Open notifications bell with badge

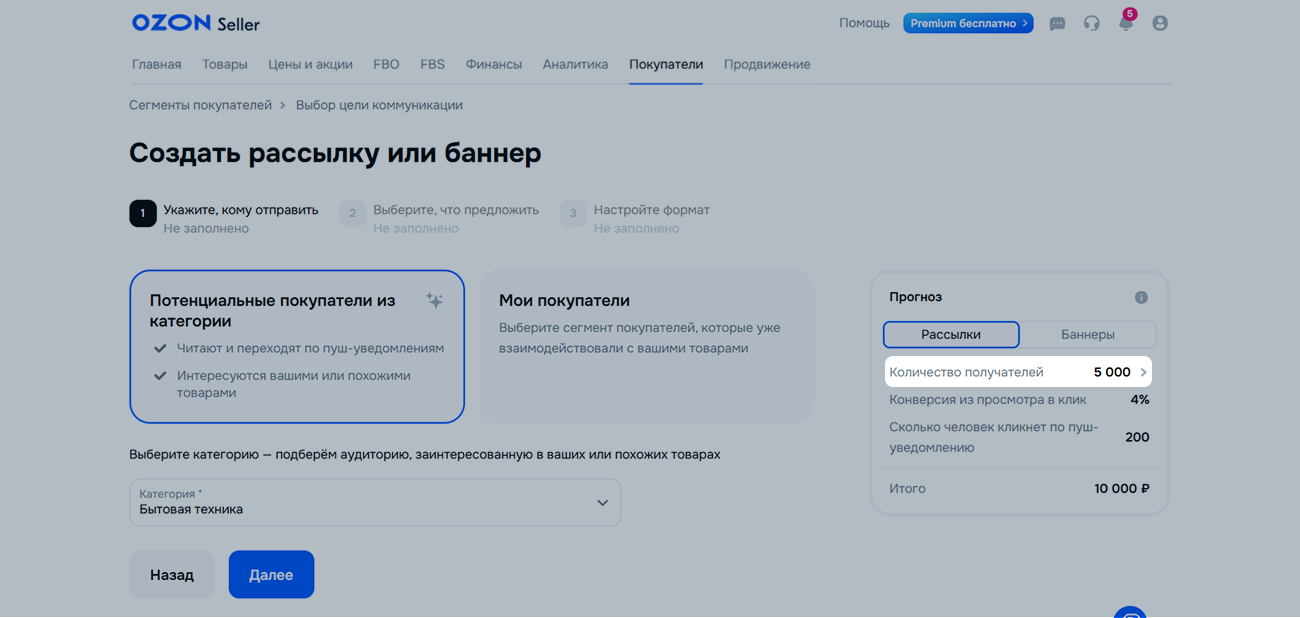(1126, 23)
